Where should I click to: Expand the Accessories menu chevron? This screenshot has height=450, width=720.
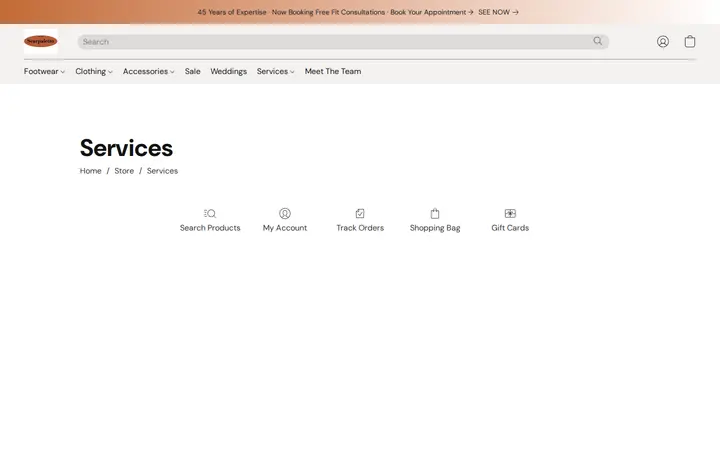[172, 72]
